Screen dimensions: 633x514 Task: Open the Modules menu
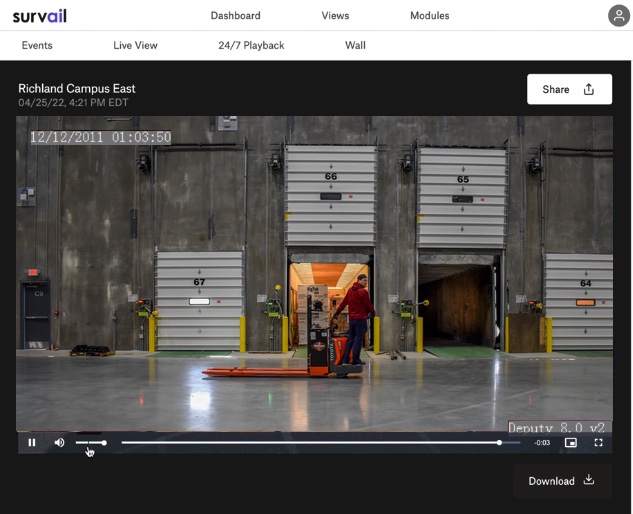429,16
